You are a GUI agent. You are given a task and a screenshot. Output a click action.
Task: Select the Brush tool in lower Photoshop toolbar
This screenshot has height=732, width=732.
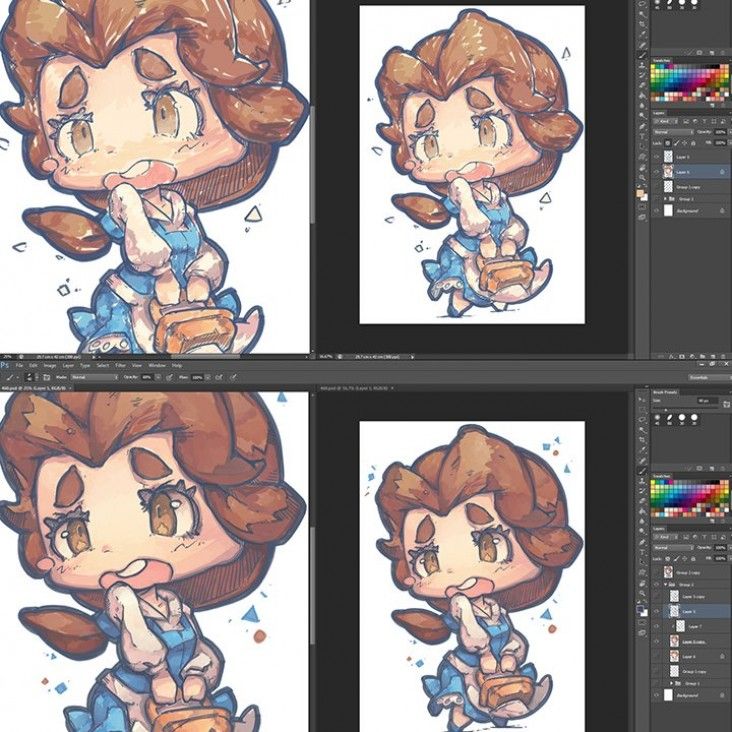coord(642,471)
